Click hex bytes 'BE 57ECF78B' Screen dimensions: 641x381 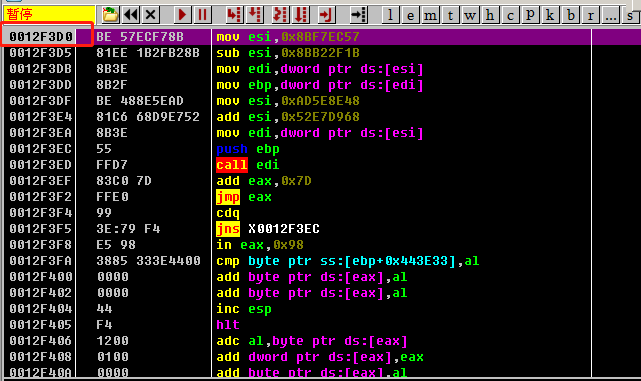140,37
